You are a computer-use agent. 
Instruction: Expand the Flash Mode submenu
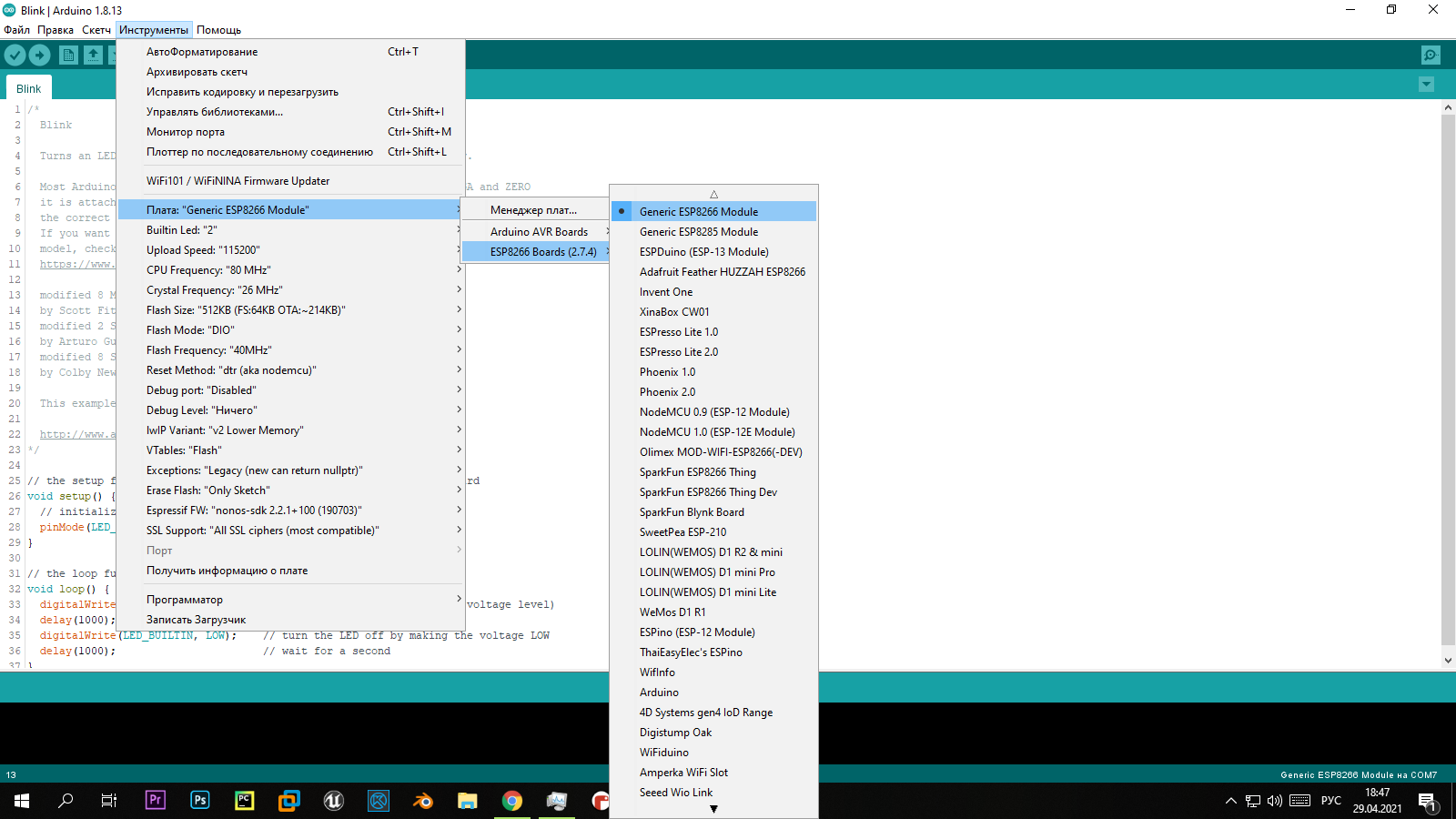(291, 330)
